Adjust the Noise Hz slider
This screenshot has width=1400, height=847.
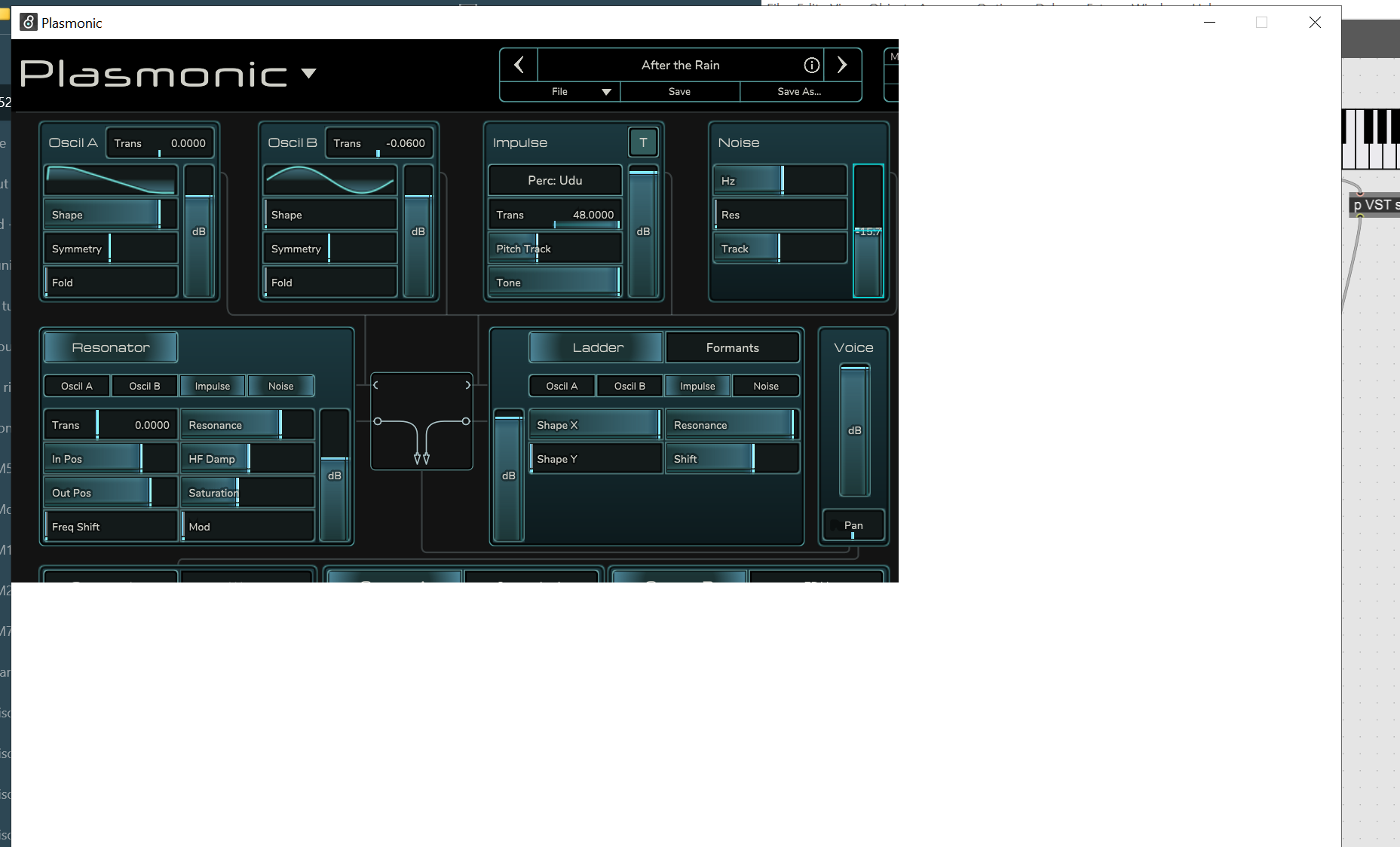coord(780,181)
